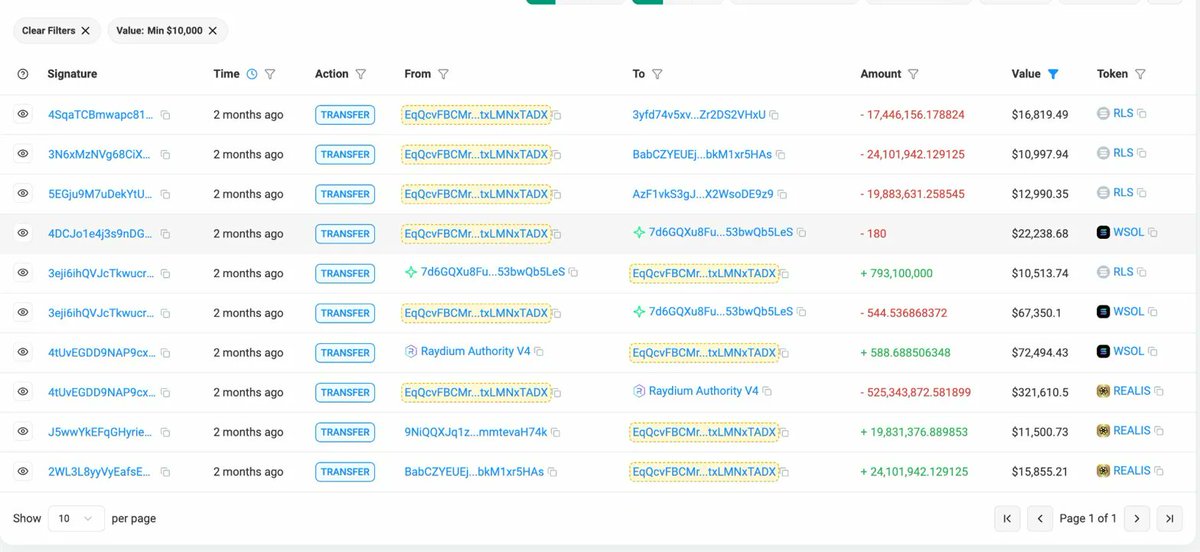Open the active Value column filter
Image resolution: width=1200 pixels, height=552 pixels.
pos(1053,74)
